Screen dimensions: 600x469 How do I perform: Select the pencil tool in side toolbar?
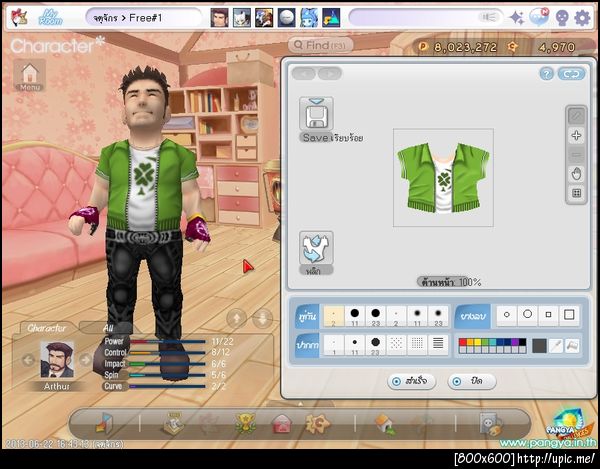(x=576, y=116)
